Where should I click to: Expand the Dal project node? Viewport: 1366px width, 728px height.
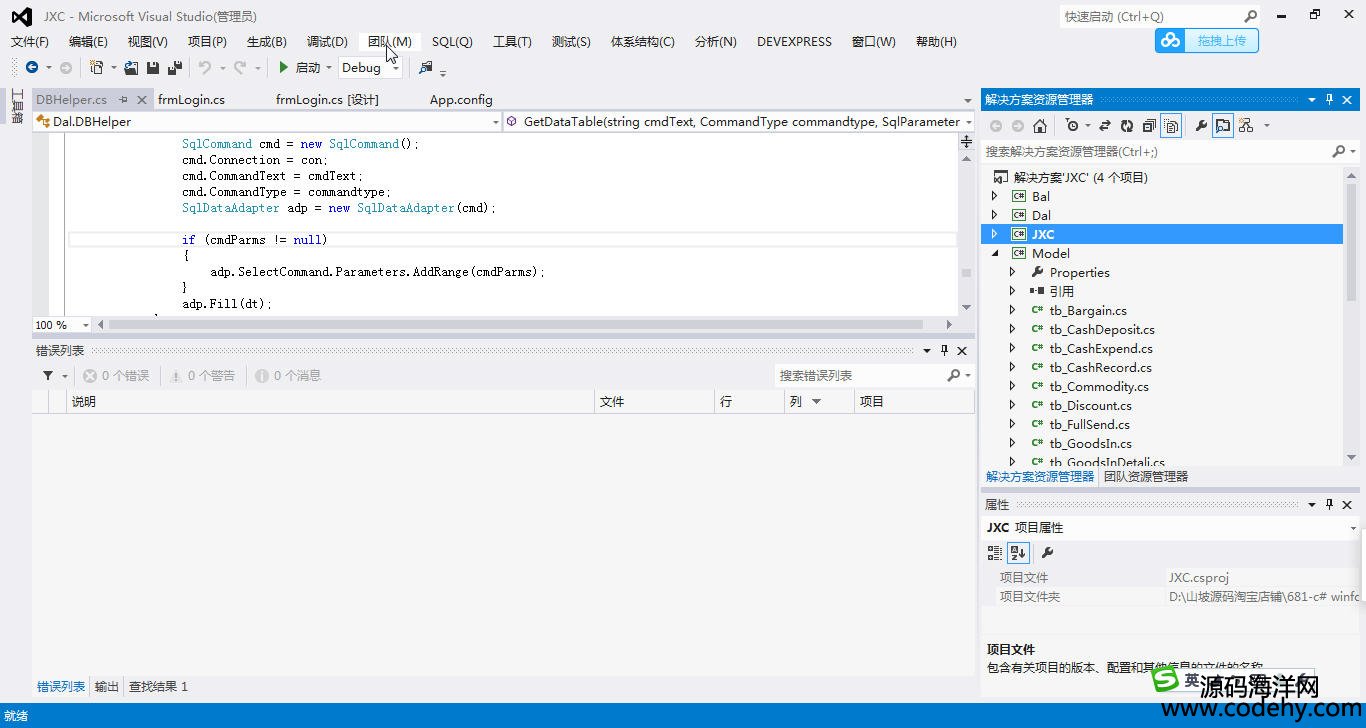point(994,215)
